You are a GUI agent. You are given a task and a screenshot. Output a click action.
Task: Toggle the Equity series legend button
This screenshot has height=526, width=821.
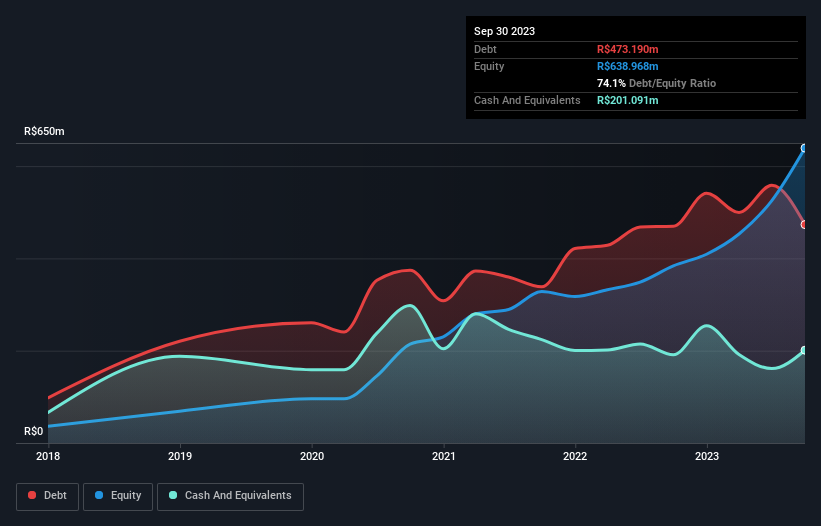pos(118,496)
